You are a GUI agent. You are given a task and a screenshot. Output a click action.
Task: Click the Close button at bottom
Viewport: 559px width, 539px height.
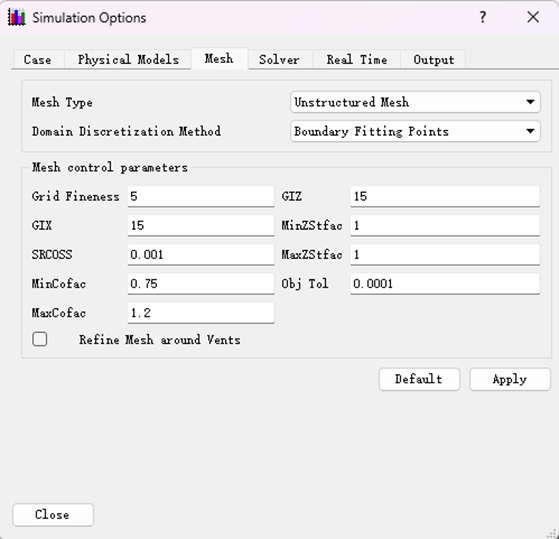53,515
